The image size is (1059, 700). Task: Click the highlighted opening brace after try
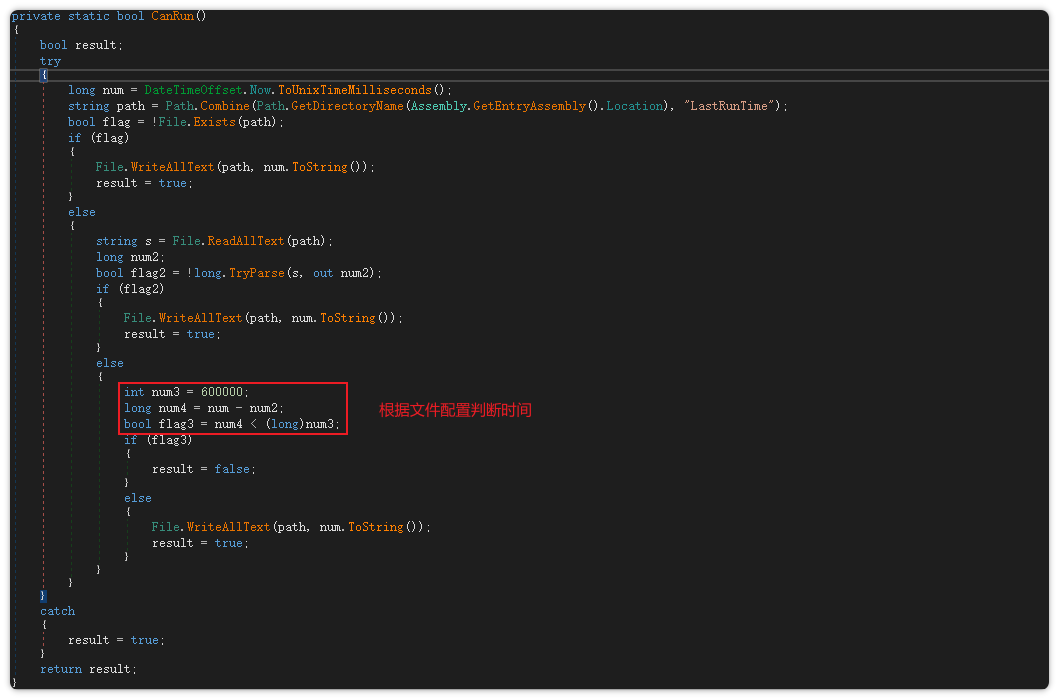click(43, 76)
